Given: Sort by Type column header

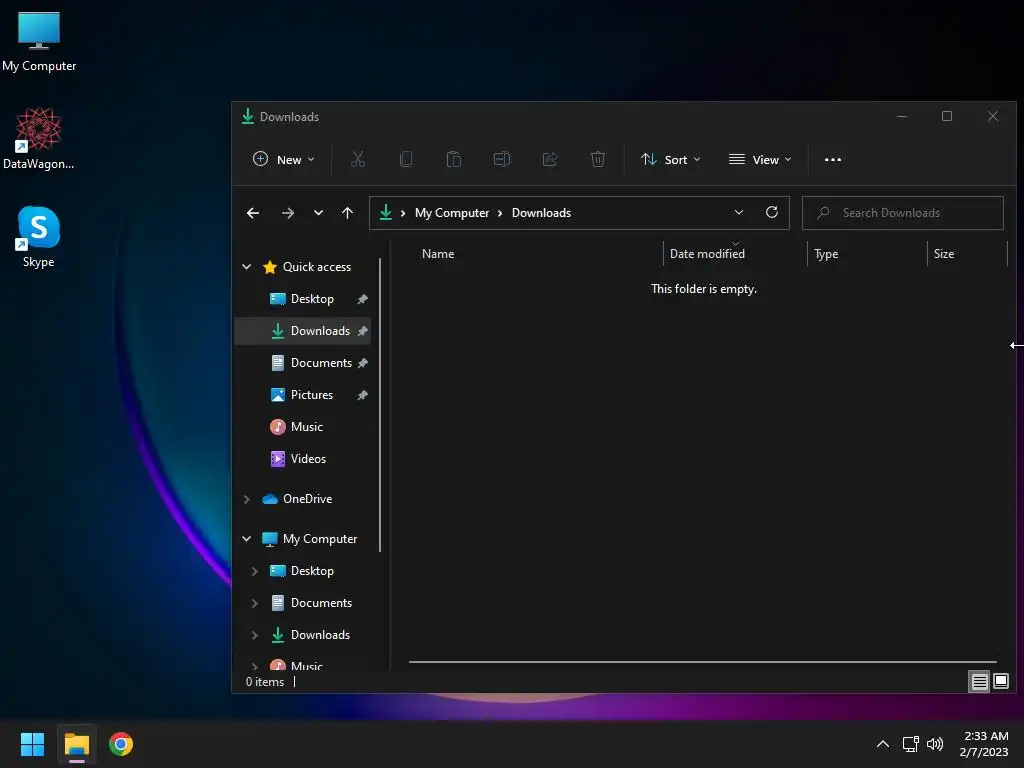Looking at the screenshot, I should click(826, 254).
